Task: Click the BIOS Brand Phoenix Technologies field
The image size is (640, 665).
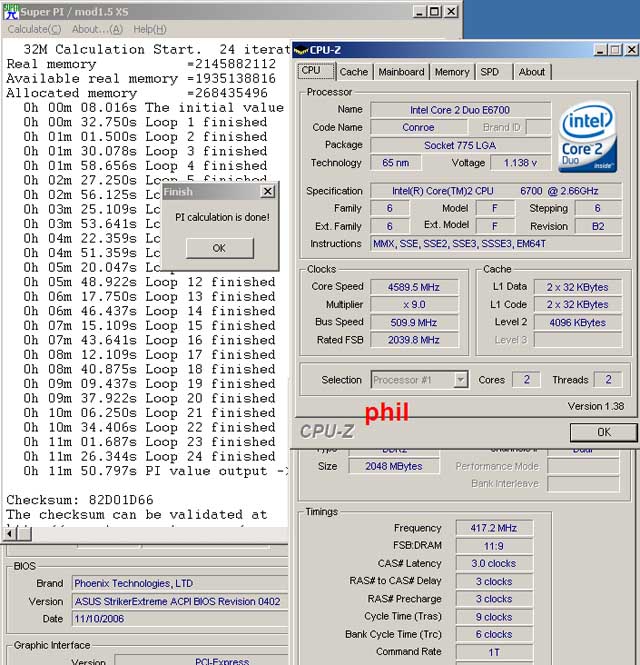Action: [180, 584]
